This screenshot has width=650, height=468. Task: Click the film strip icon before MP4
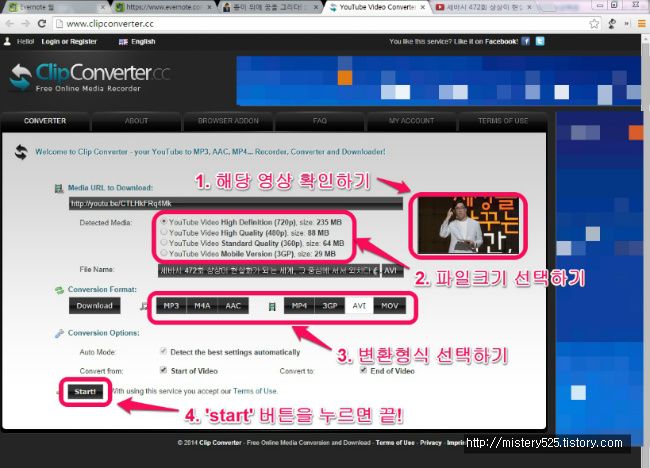[x=272, y=306]
